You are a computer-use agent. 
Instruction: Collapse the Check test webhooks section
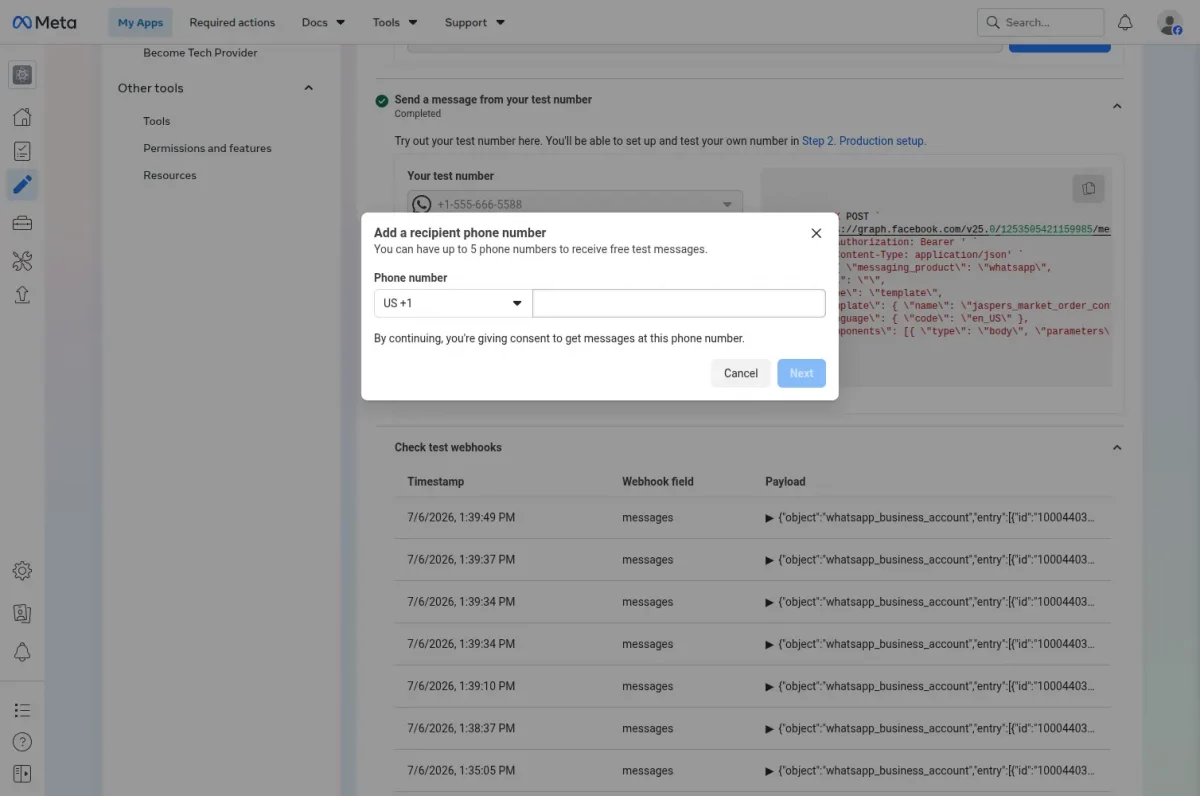tap(1117, 448)
